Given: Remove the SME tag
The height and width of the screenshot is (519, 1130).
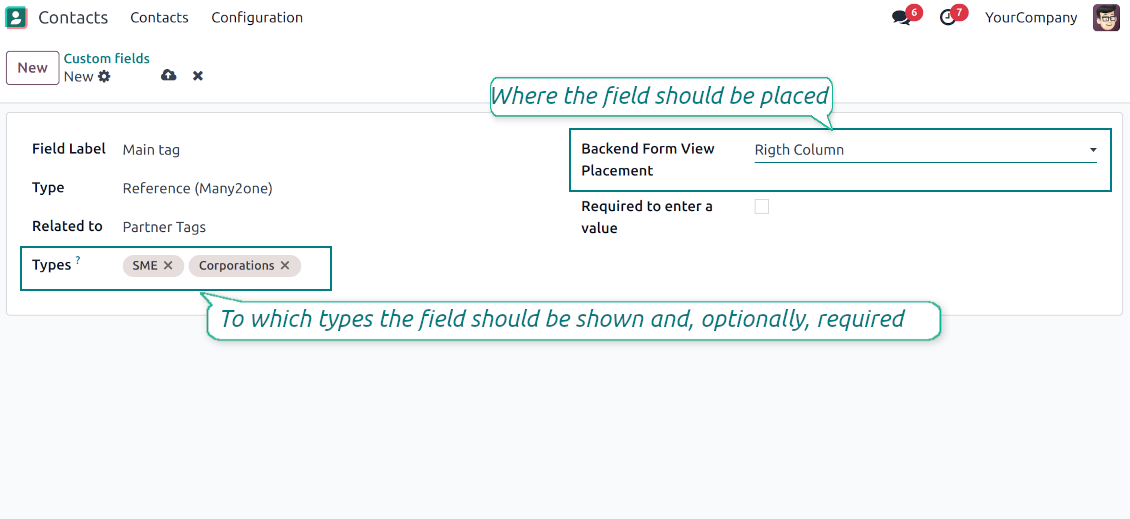Looking at the screenshot, I should [168, 266].
